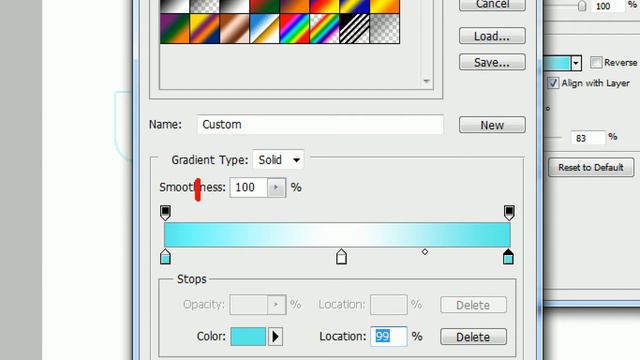Toggle the Reverse checkbox
The width and height of the screenshot is (640, 360).
(x=596, y=62)
